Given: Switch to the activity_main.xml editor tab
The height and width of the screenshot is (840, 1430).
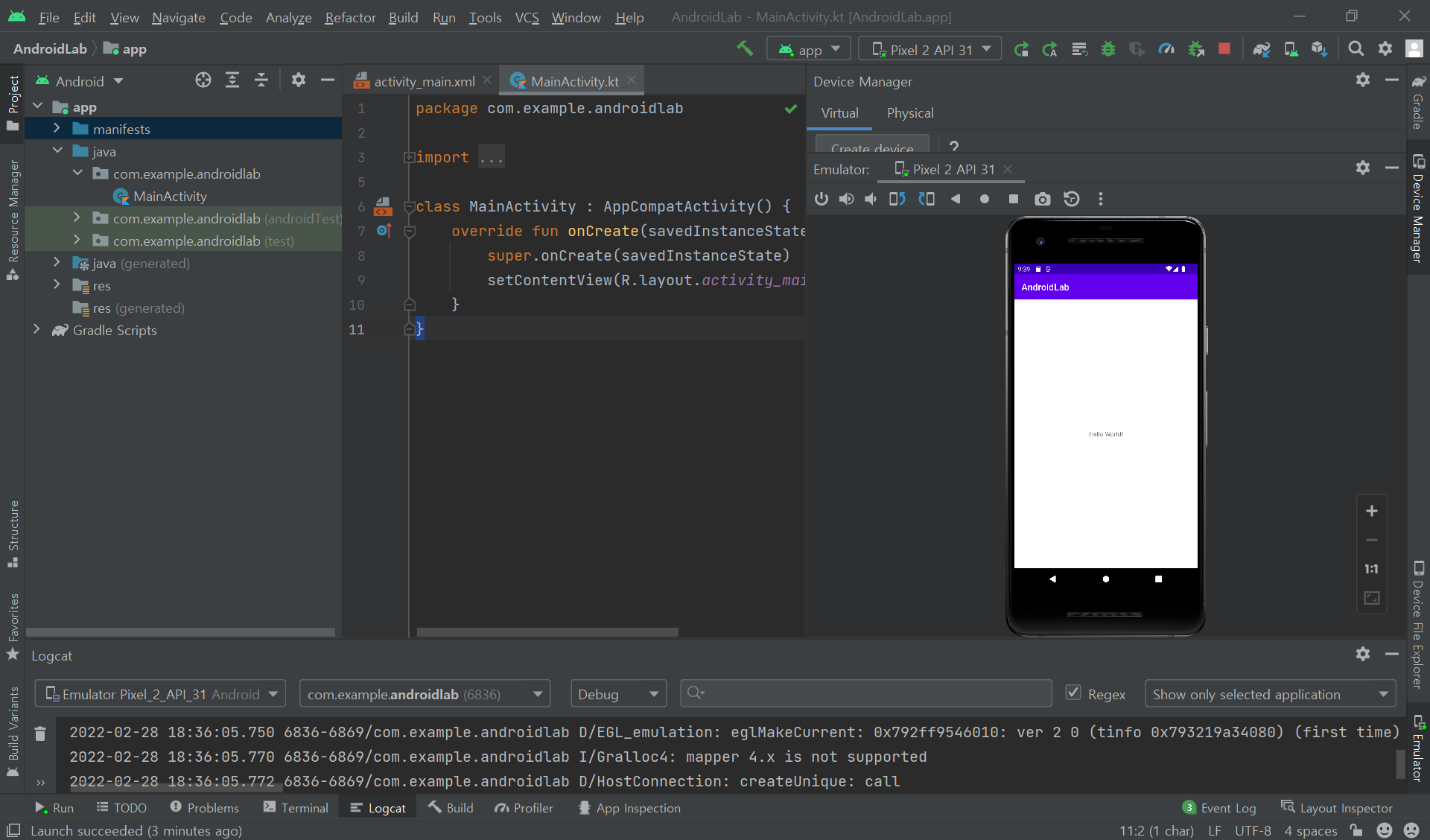Looking at the screenshot, I should point(423,81).
